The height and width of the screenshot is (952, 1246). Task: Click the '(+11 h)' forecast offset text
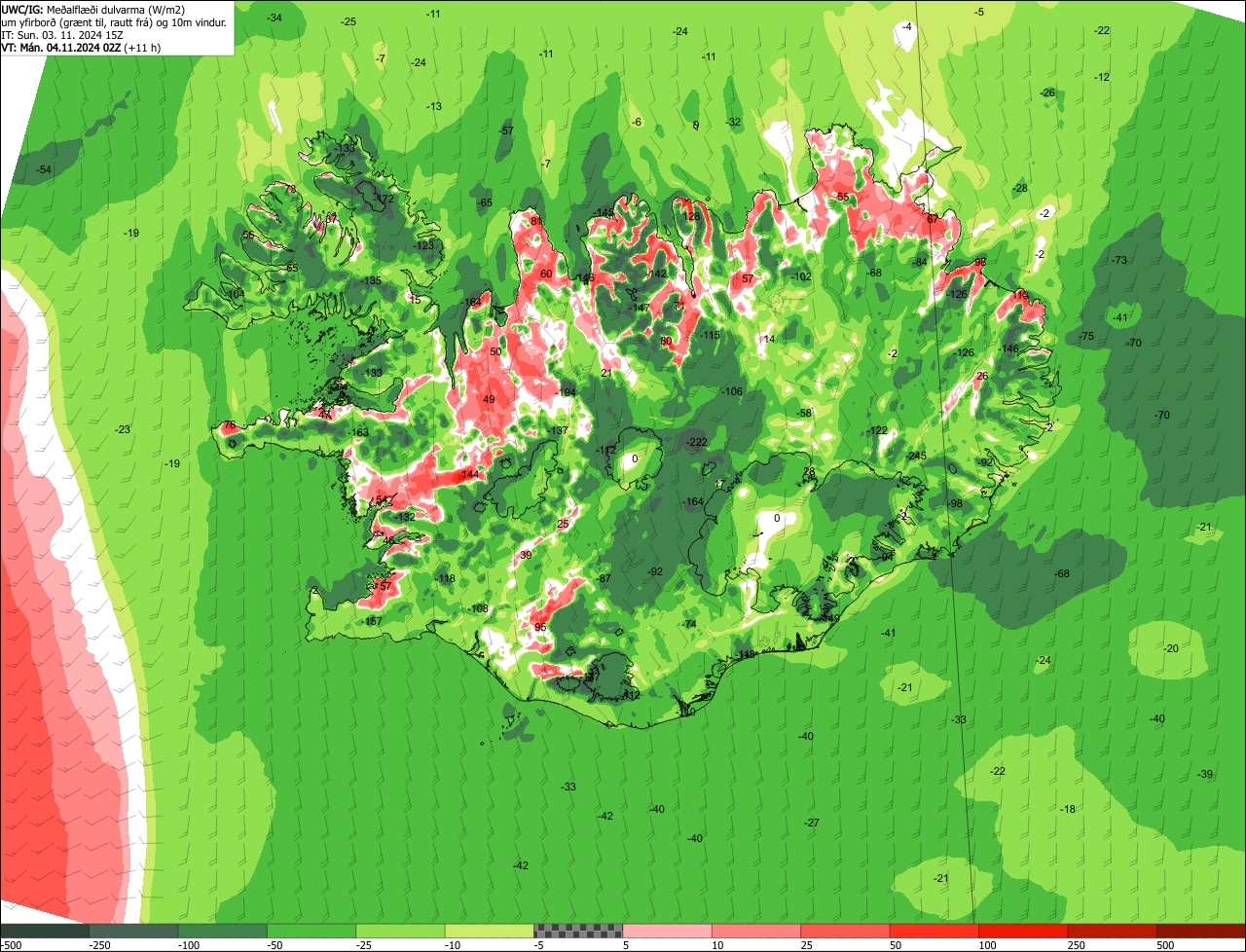click(143, 47)
